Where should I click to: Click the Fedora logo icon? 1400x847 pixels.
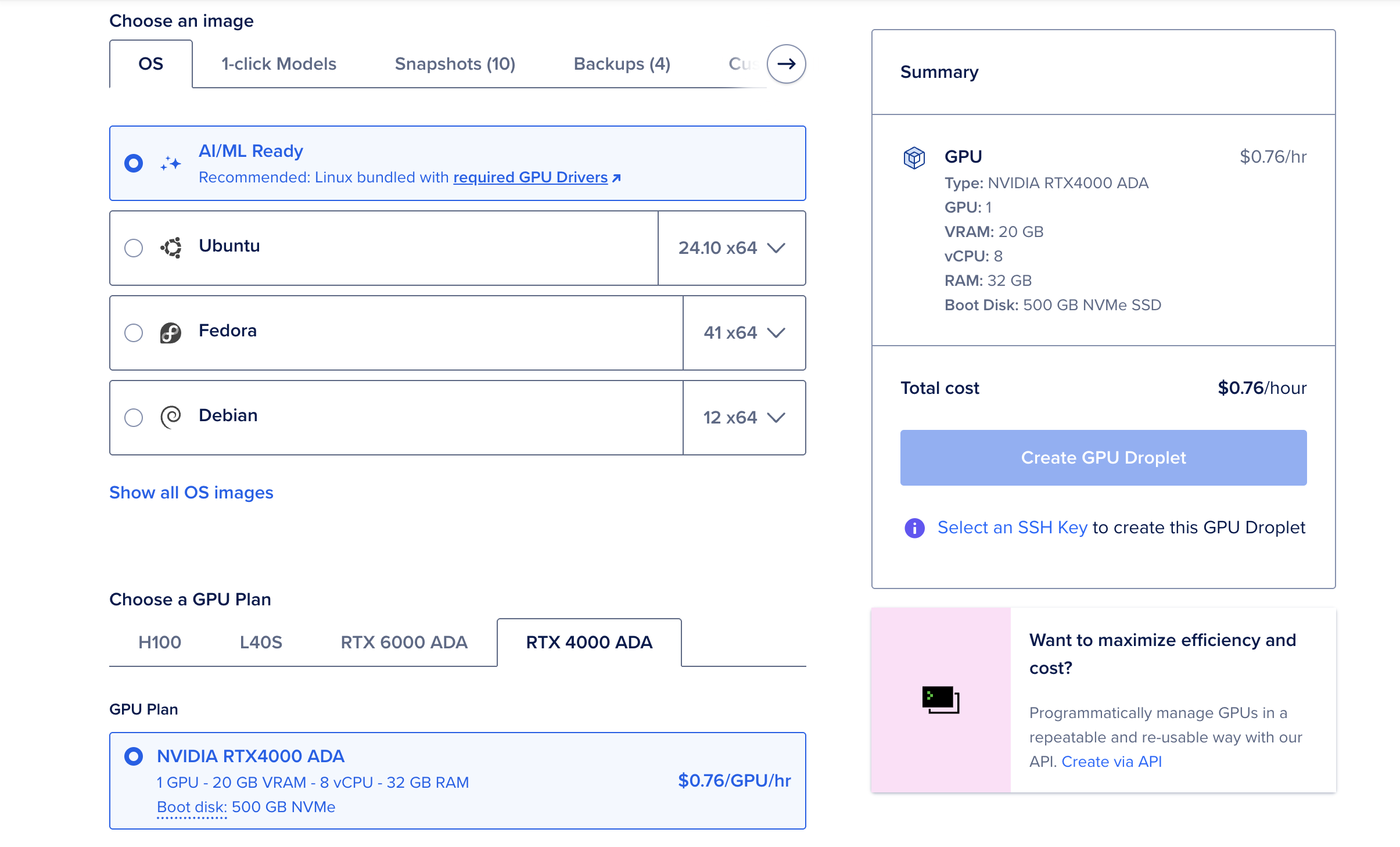point(171,333)
